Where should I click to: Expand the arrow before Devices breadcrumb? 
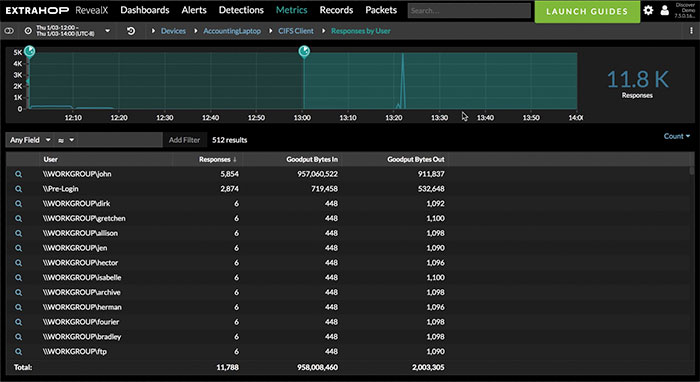pyautogui.click(x=153, y=31)
